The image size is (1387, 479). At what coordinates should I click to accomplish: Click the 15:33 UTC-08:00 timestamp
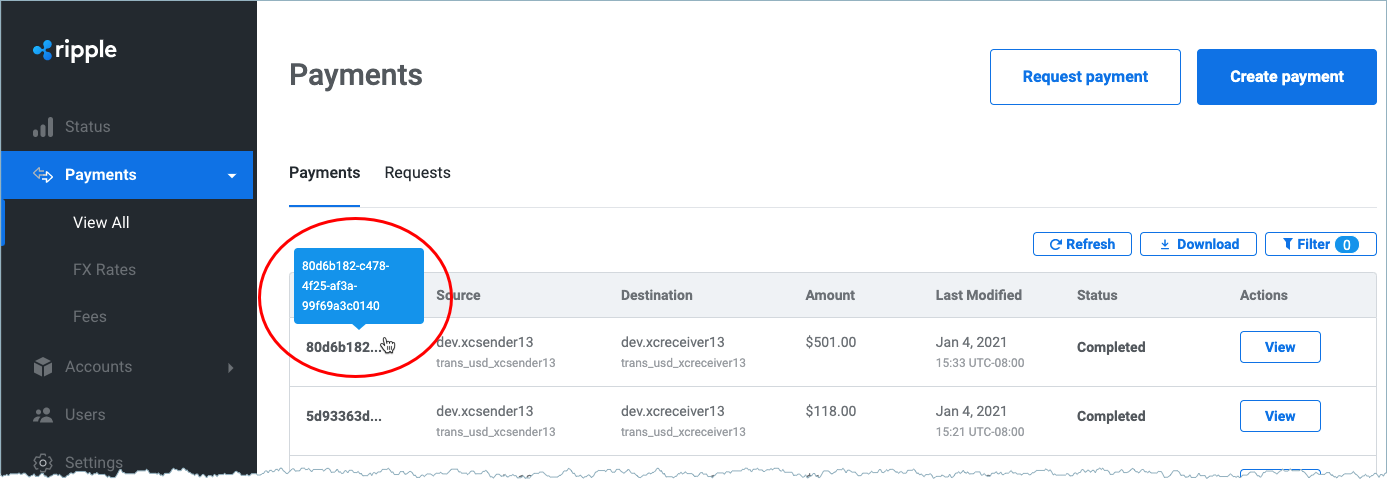(x=980, y=363)
